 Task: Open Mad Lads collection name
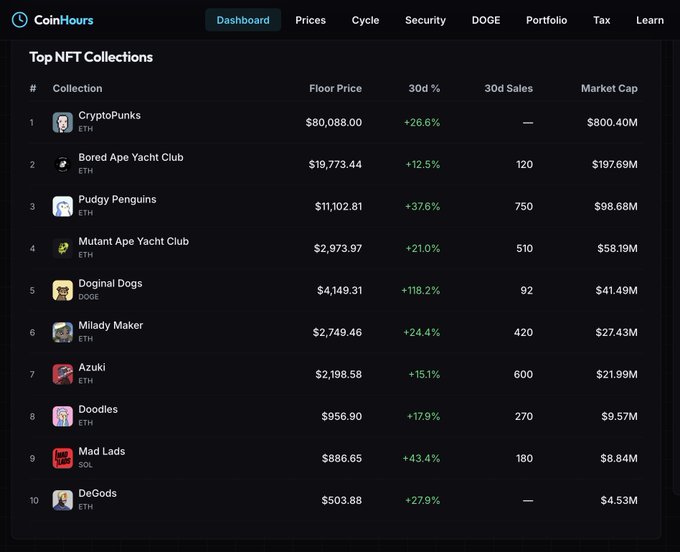(101, 451)
